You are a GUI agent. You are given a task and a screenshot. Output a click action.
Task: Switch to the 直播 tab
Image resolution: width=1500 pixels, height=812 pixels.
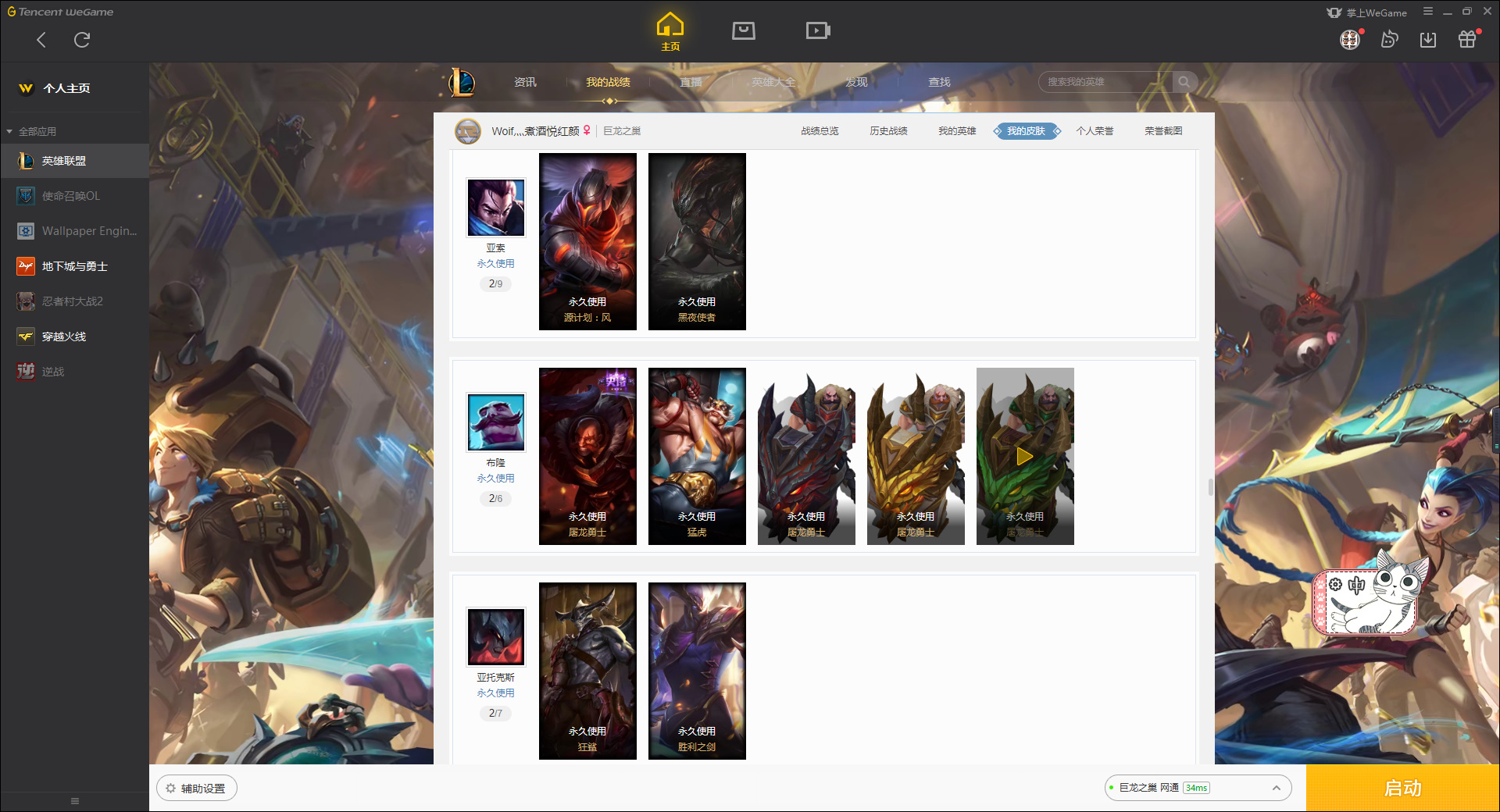pyautogui.click(x=691, y=82)
